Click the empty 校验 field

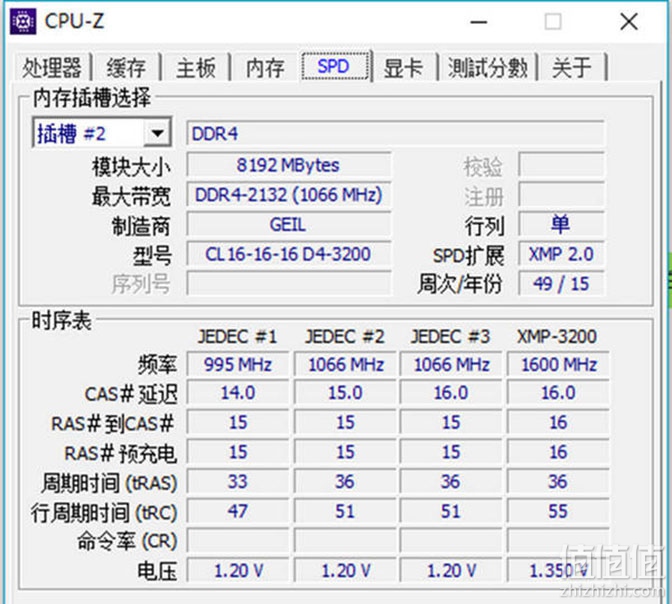coord(561,165)
